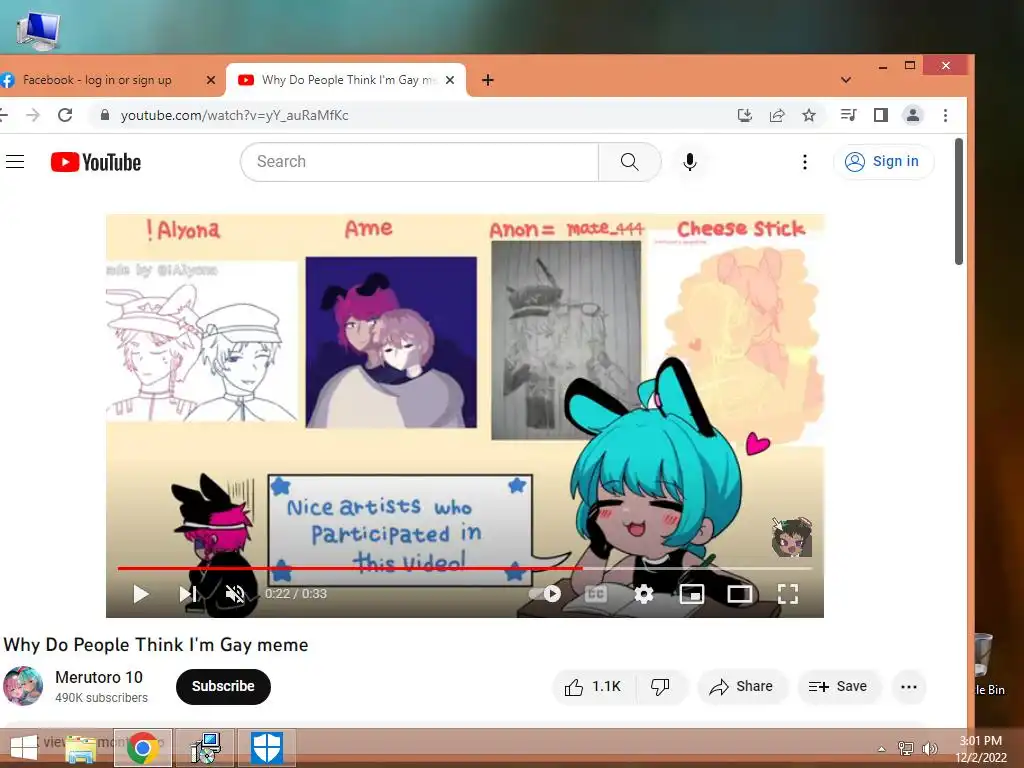Screen dimensions: 1024x768
Task: Open computer icon on desktop
Action: (38, 29)
